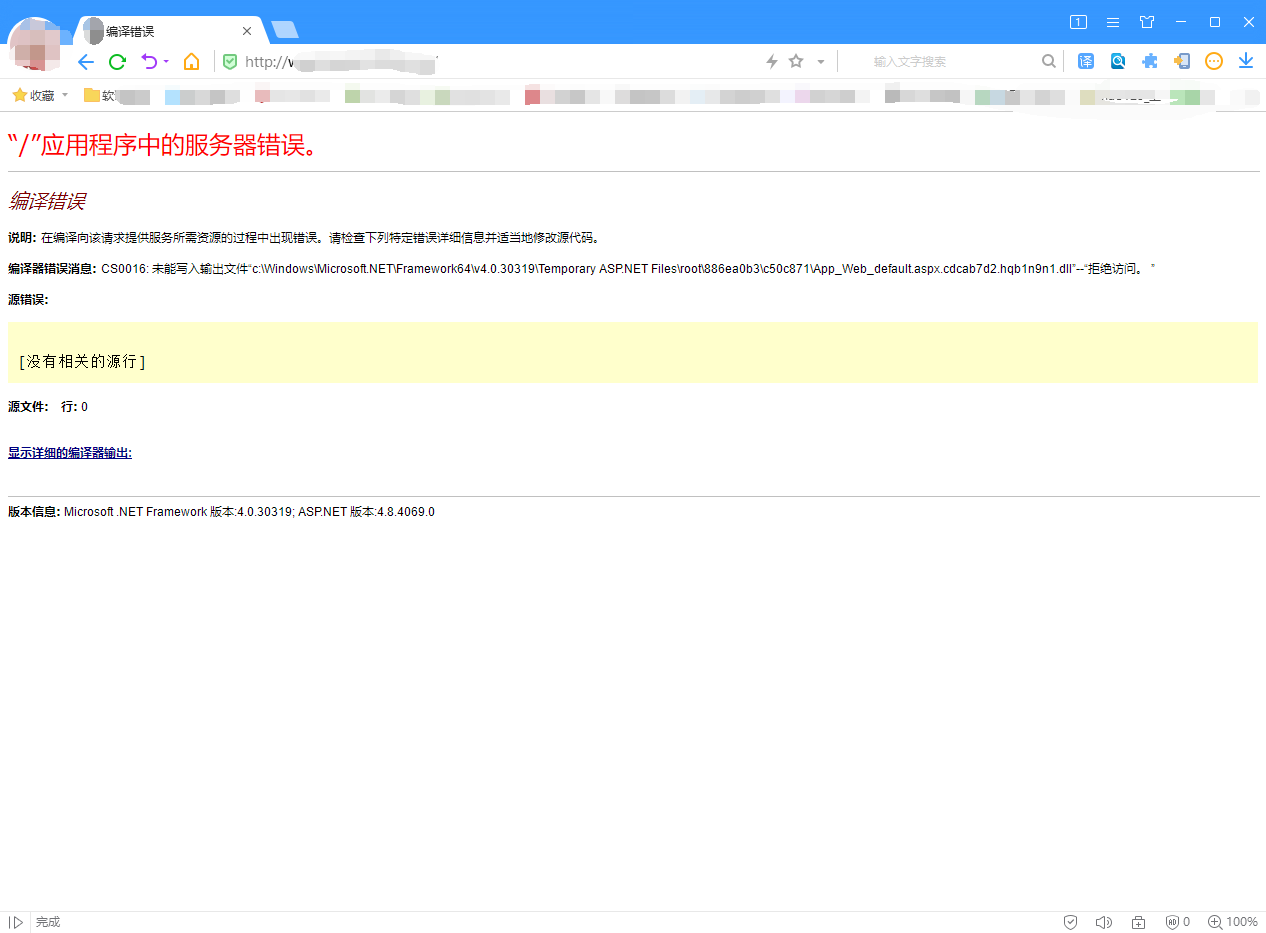This screenshot has width=1266, height=933.
Task: Click the status bar shield icon
Action: tap(1070, 922)
